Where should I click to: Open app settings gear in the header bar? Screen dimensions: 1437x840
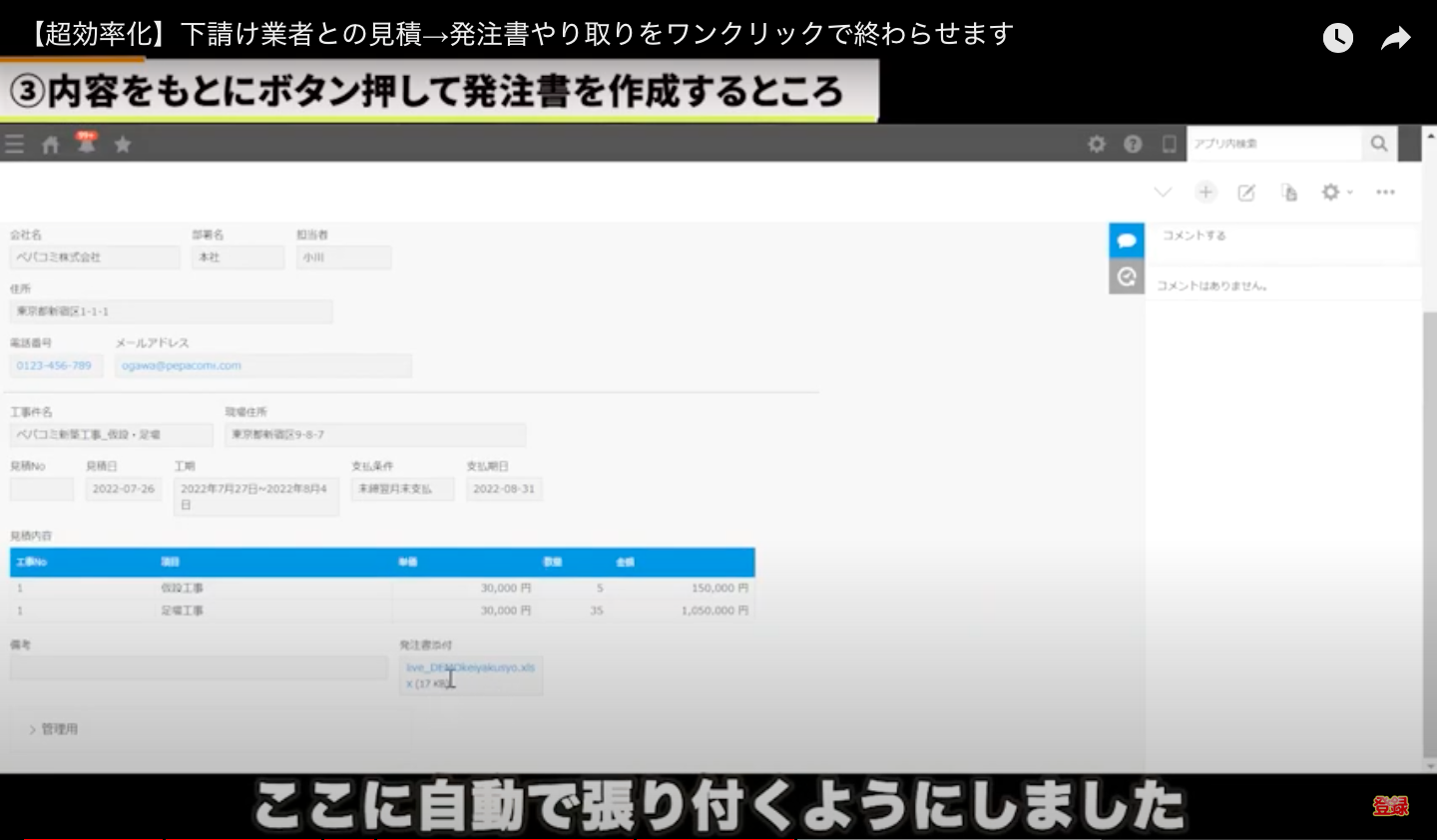(x=1096, y=144)
